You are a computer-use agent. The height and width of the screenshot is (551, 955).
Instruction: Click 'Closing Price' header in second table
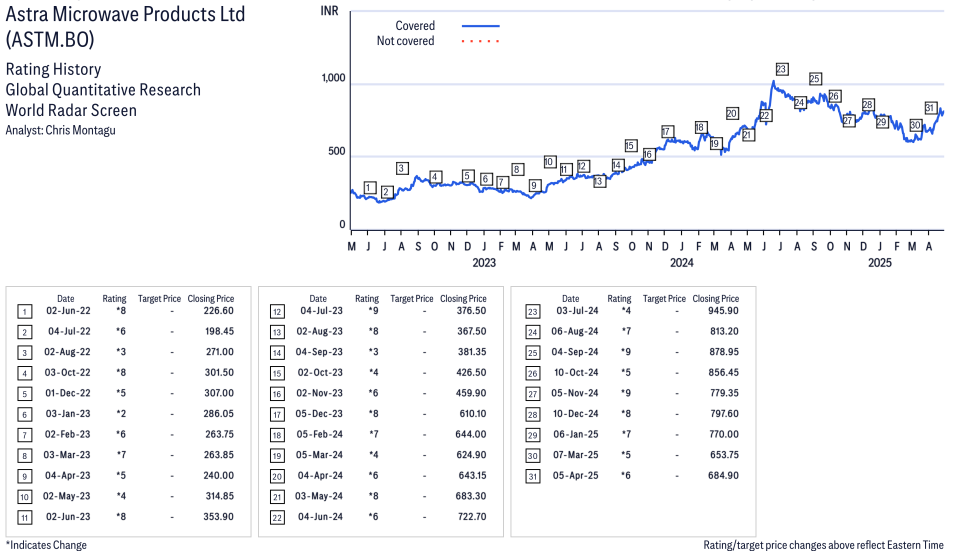coord(463,299)
